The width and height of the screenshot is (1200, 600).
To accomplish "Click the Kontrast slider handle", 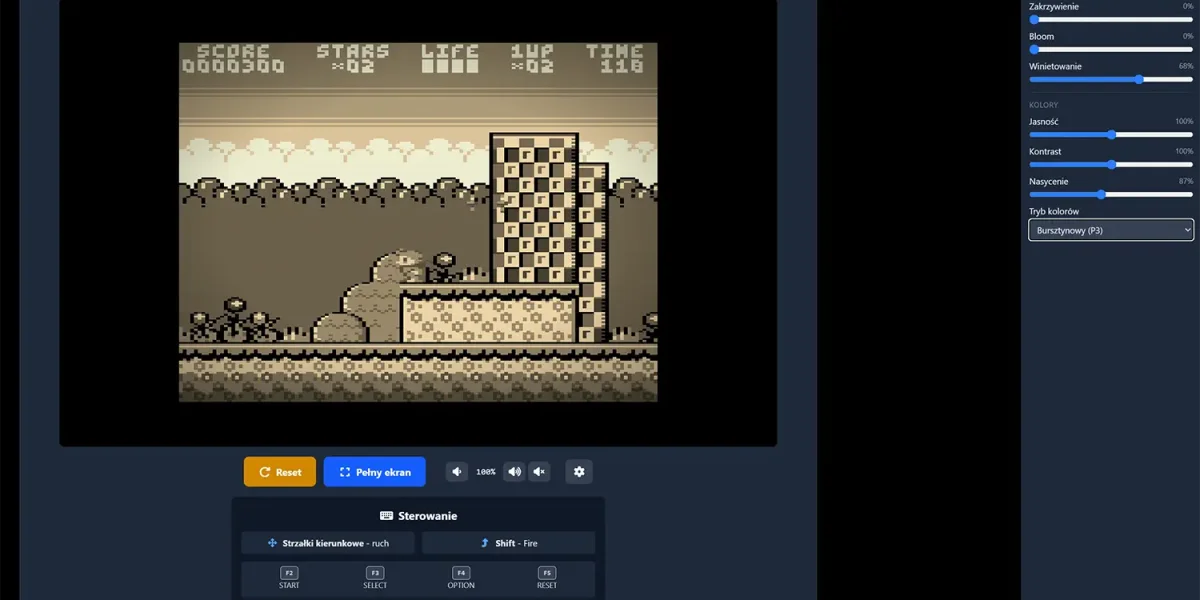I will tap(1112, 164).
